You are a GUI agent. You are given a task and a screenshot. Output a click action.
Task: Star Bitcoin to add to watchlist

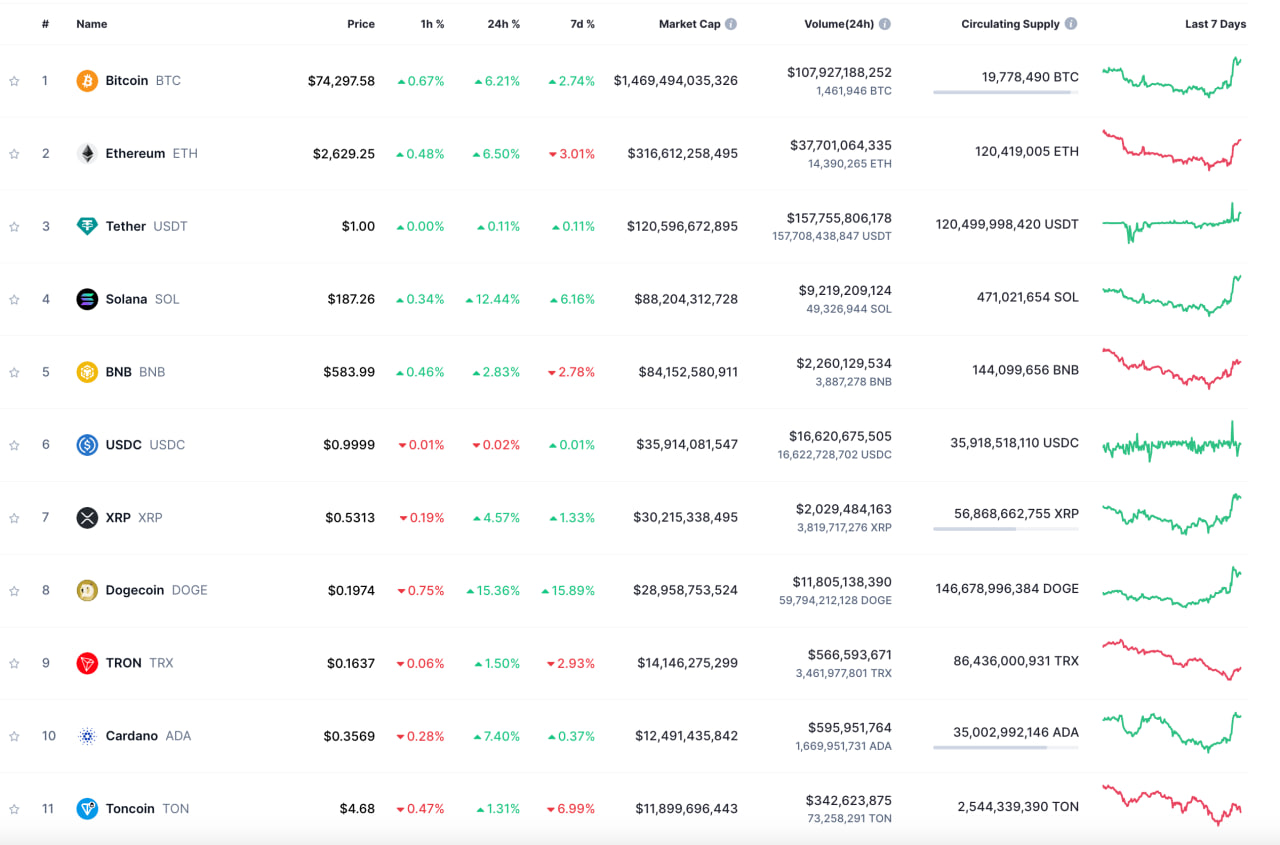(x=14, y=81)
